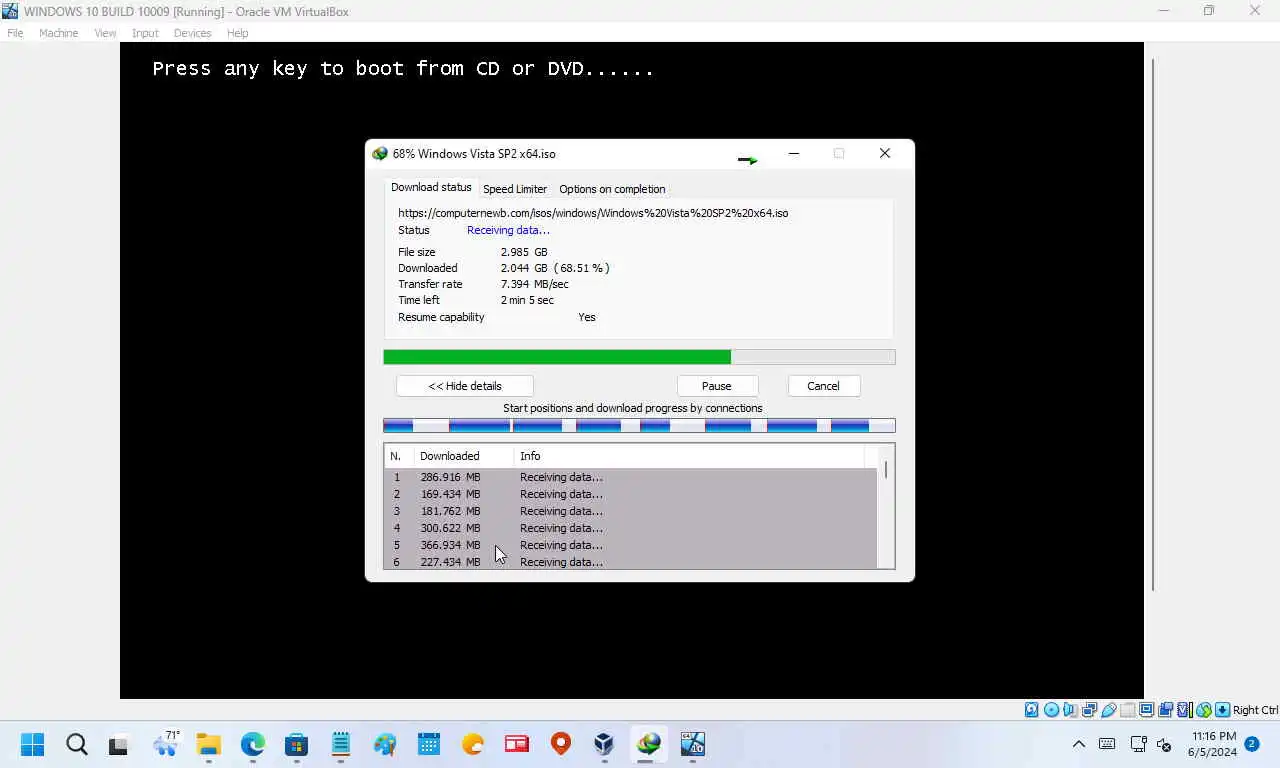Click the VirtualBox keyboard capture indicator
The height and width of the screenshot is (768, 1280).
point(1222,710)
